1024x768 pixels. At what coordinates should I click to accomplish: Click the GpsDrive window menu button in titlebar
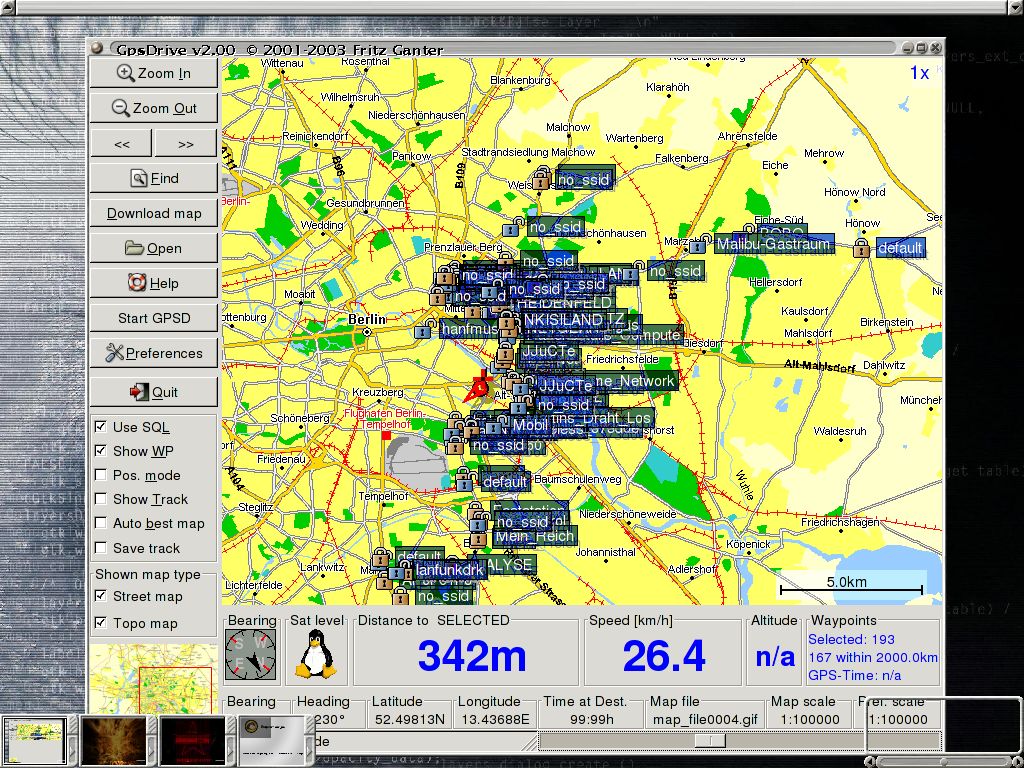(x=97, y=48)
